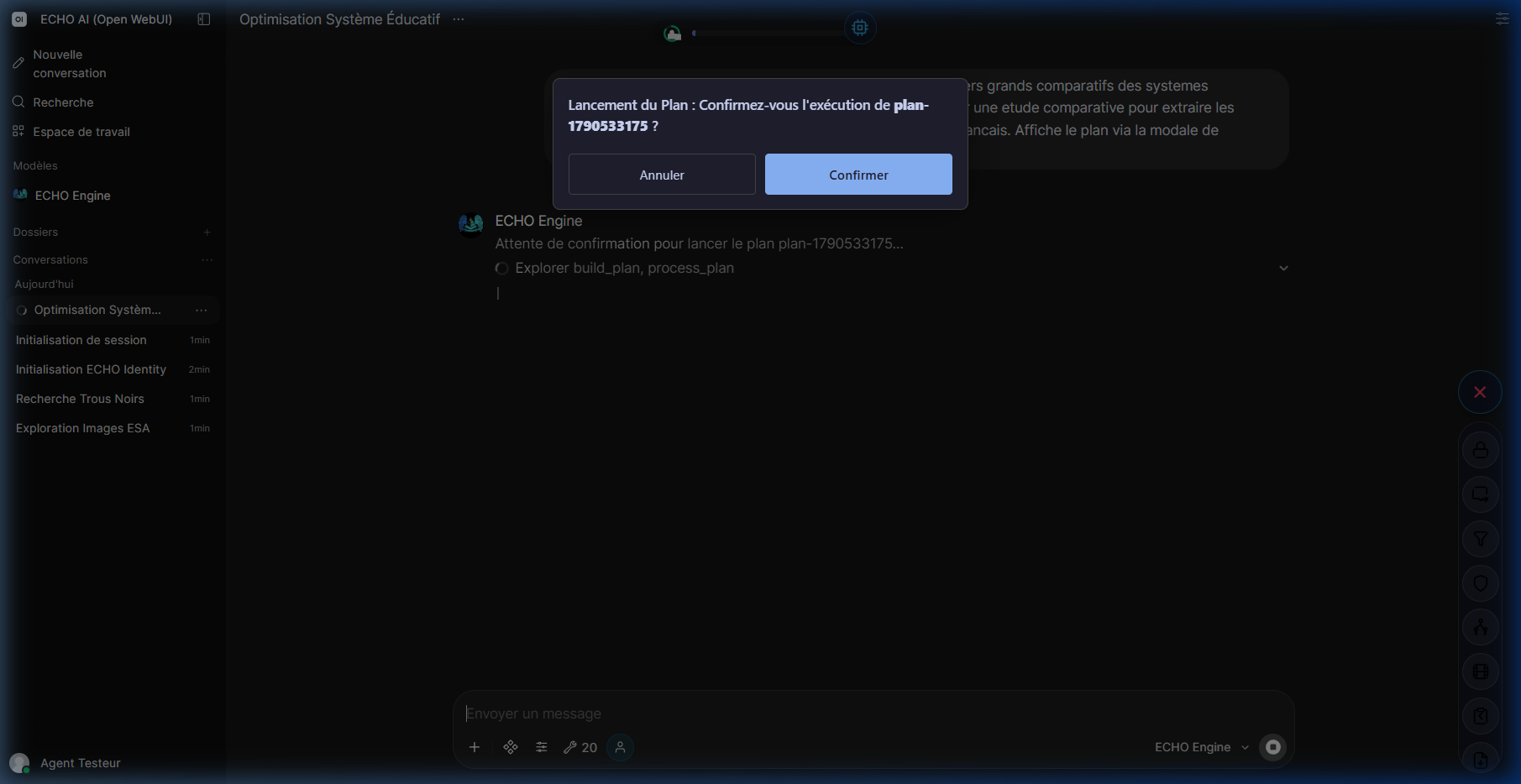
Task: Click the branch fork icon in right toolbar
Action: (1481, 627)
